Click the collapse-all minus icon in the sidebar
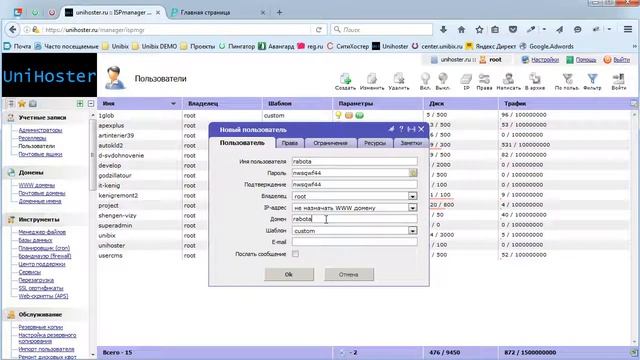Screen dimensions: 640x360 [x=91, y=104]
